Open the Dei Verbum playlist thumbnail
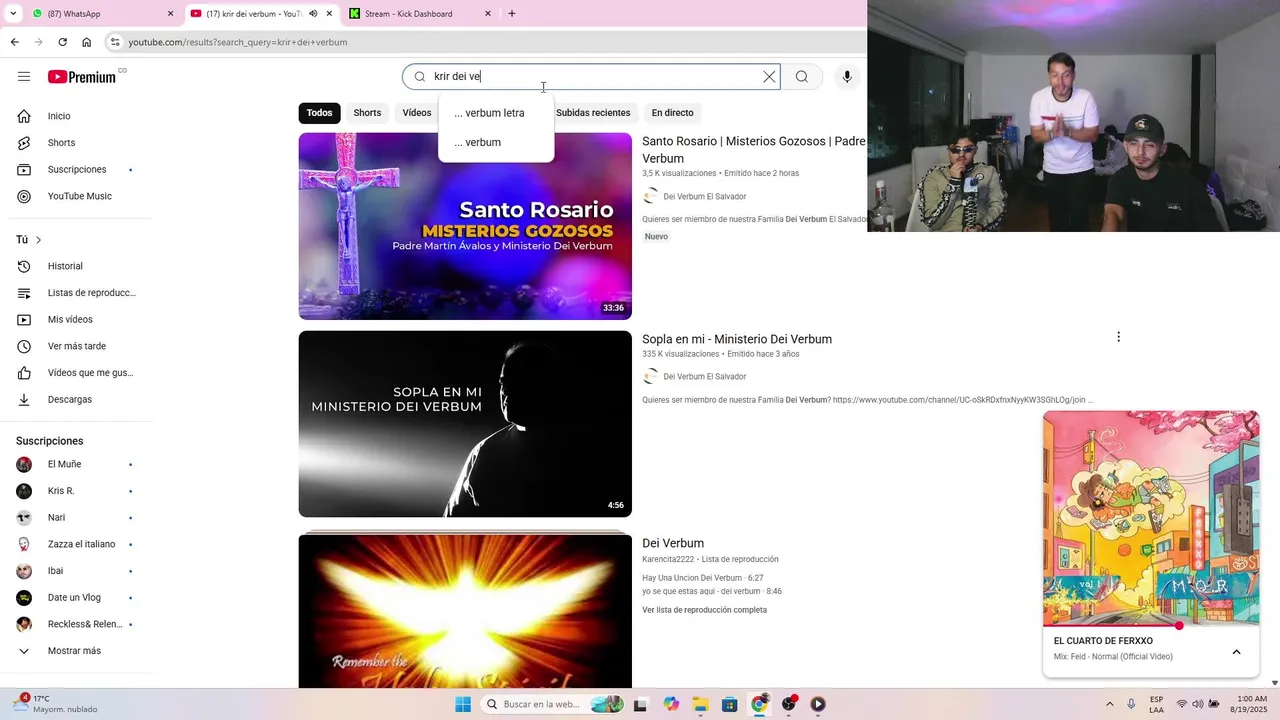Viewport: 1280px width, 720px height. (465, 610)
